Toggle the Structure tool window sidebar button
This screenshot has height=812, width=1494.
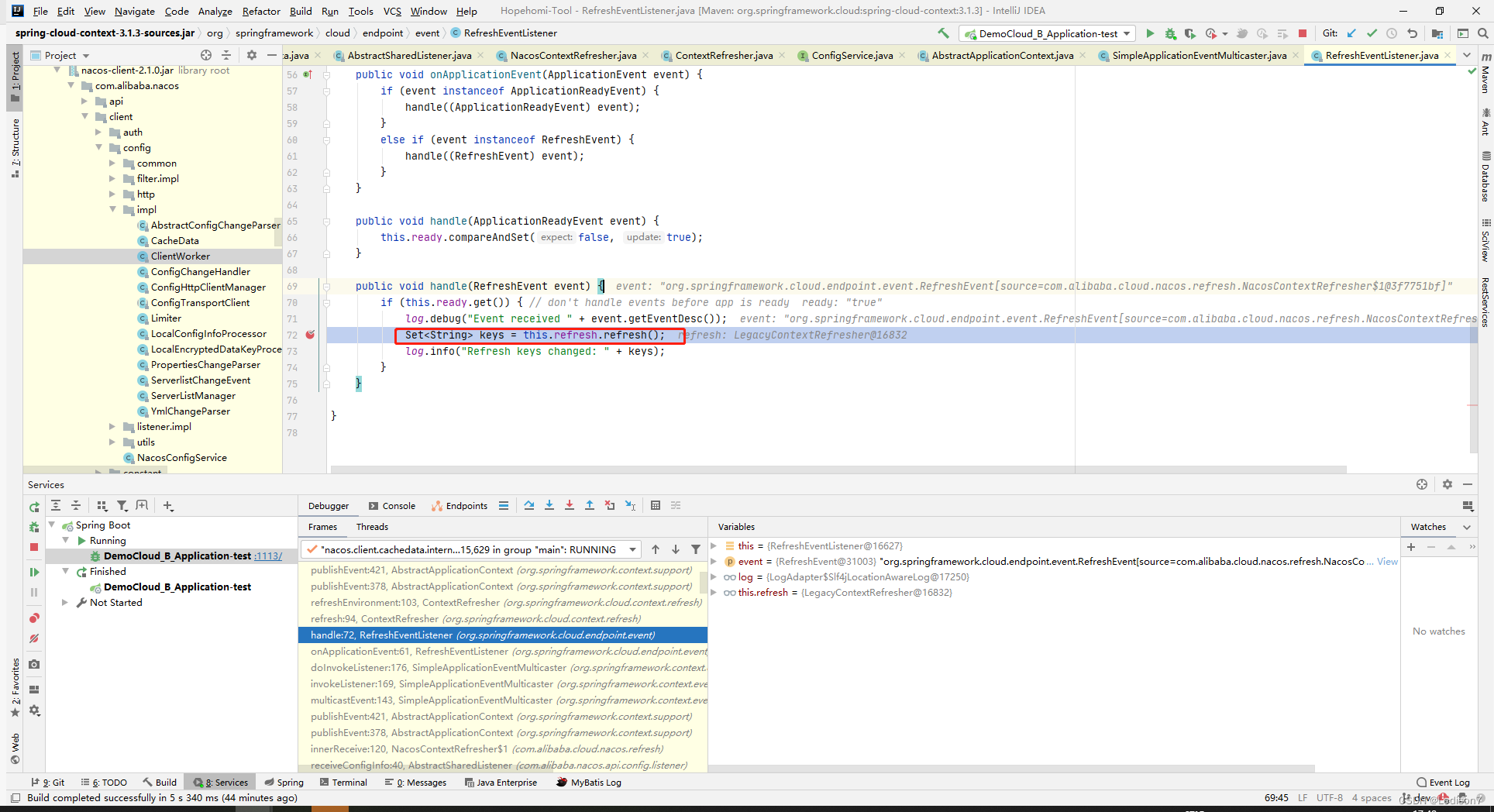tap(15, 148)
